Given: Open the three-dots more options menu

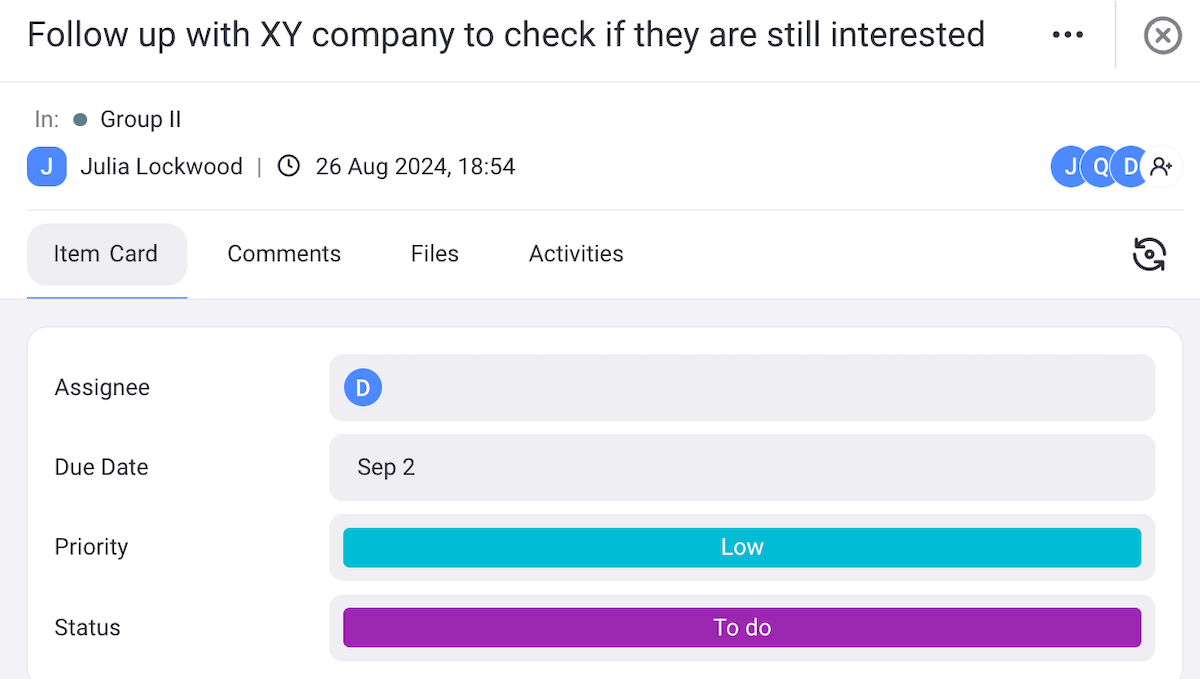Looking at the screenshot, I should (1067, 35).
